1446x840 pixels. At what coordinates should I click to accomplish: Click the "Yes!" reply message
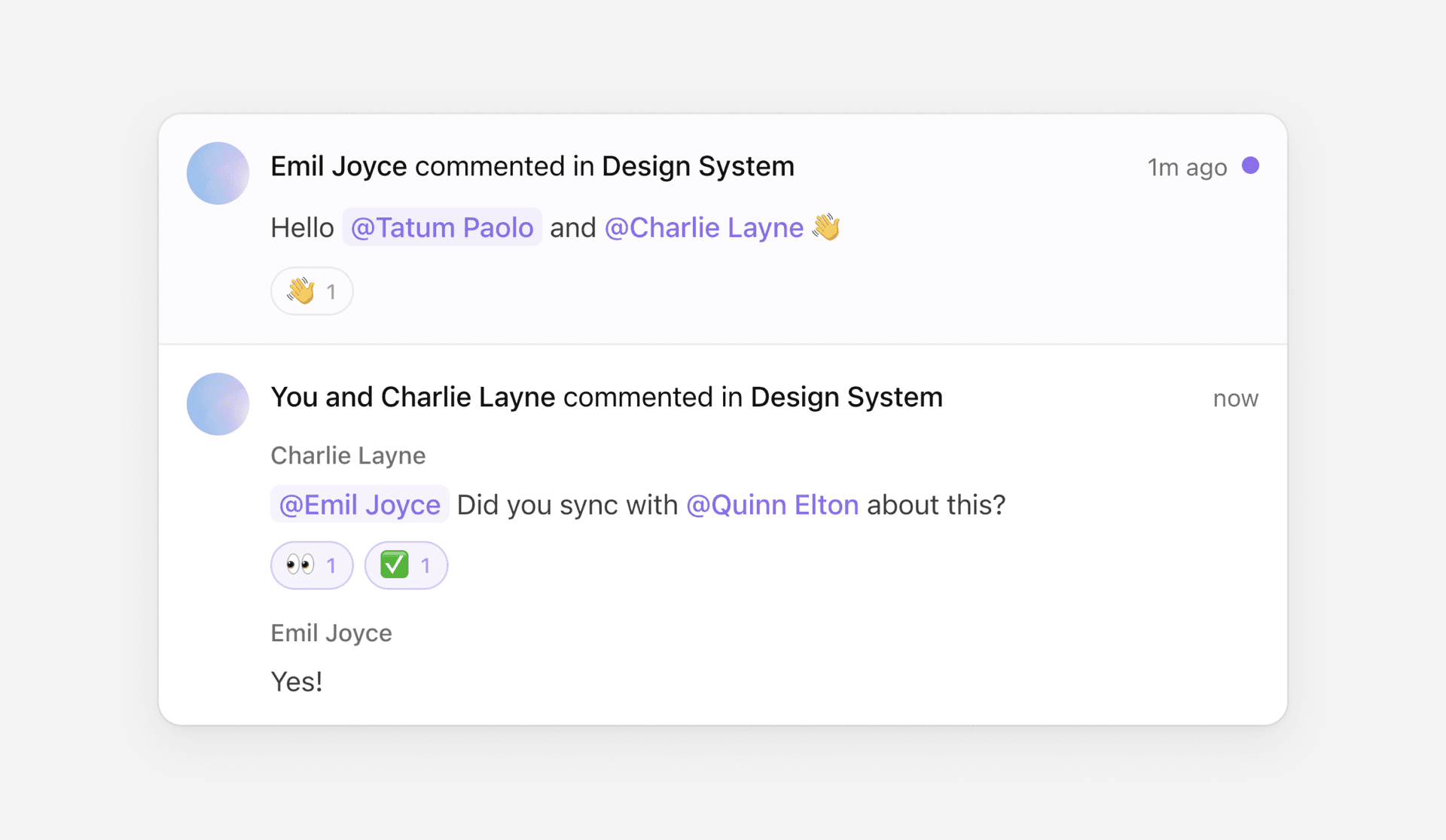pyautogui.click(x=297, y=682)
